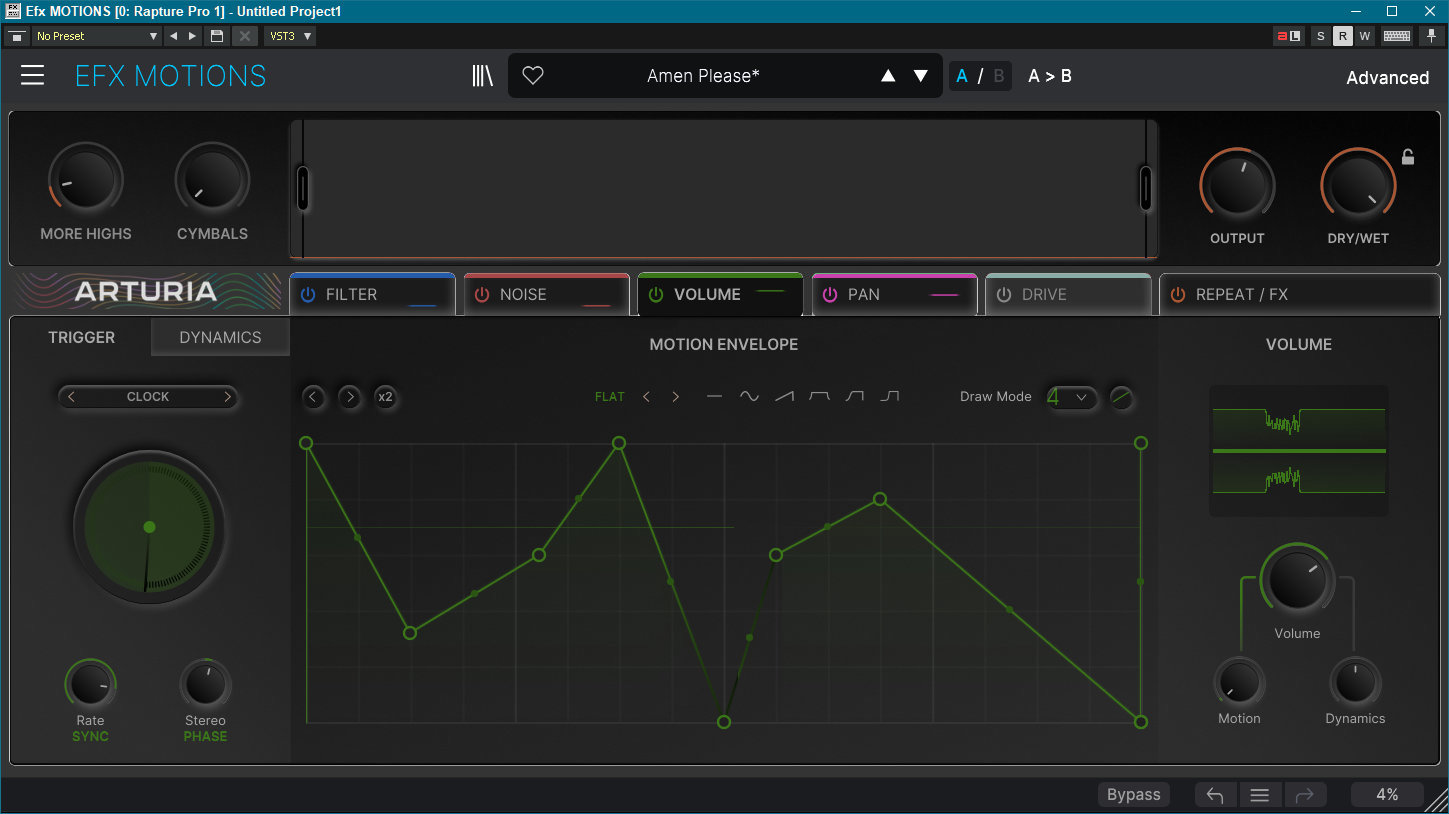Image resolution: width=1449 pixels, height=814 pixels.
Task: Open the hamburger main menu
Action: pyautogui.click(x=32, y=76)
